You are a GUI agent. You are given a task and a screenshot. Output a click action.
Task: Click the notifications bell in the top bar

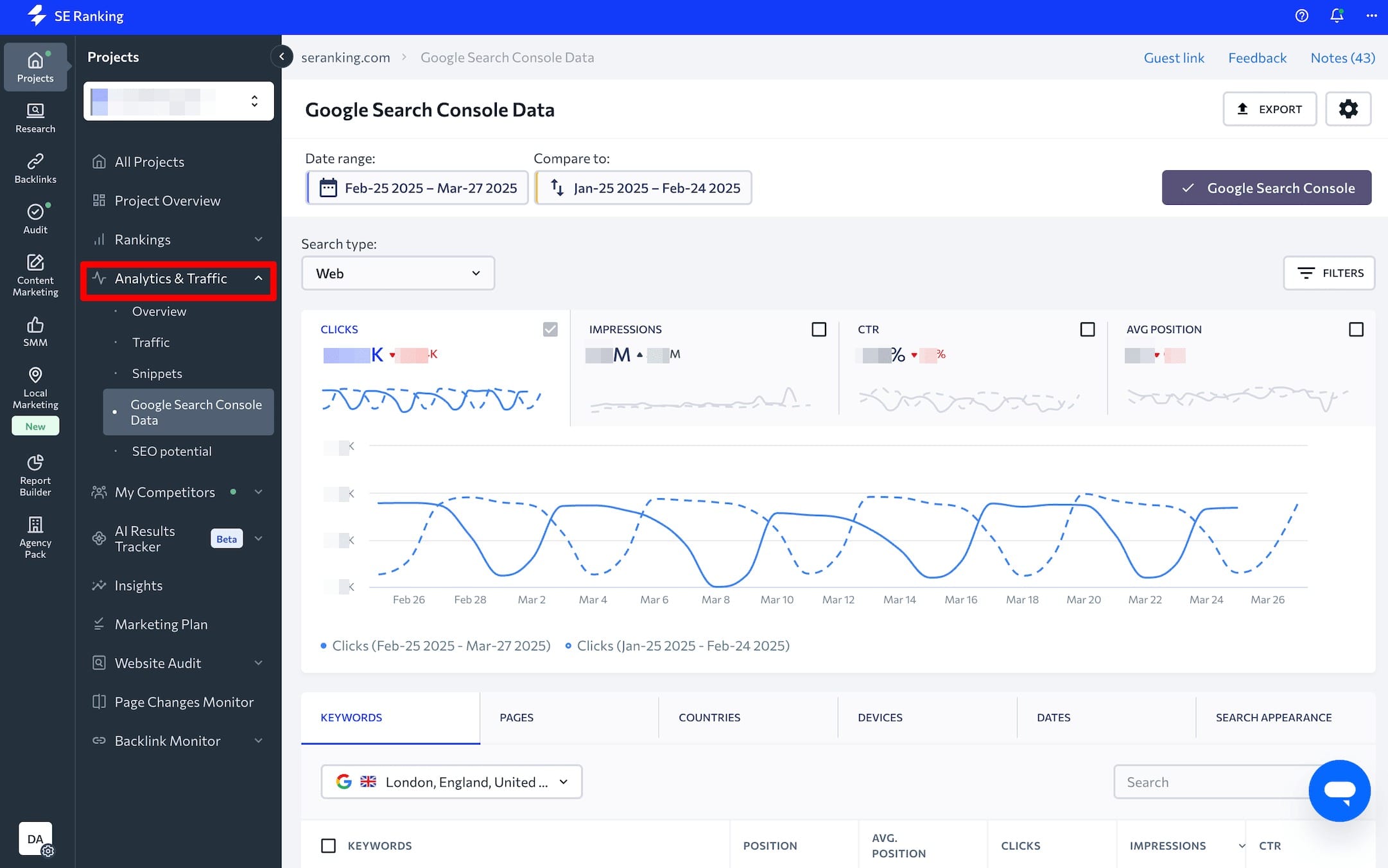click(1336, 15)
